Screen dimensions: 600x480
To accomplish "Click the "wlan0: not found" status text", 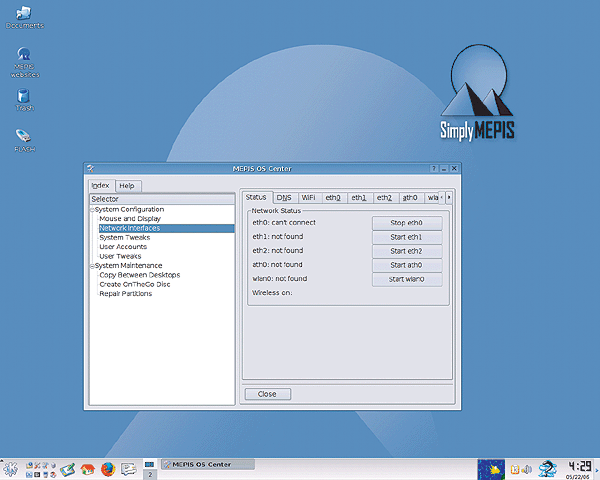I will (x=280, y=279).
